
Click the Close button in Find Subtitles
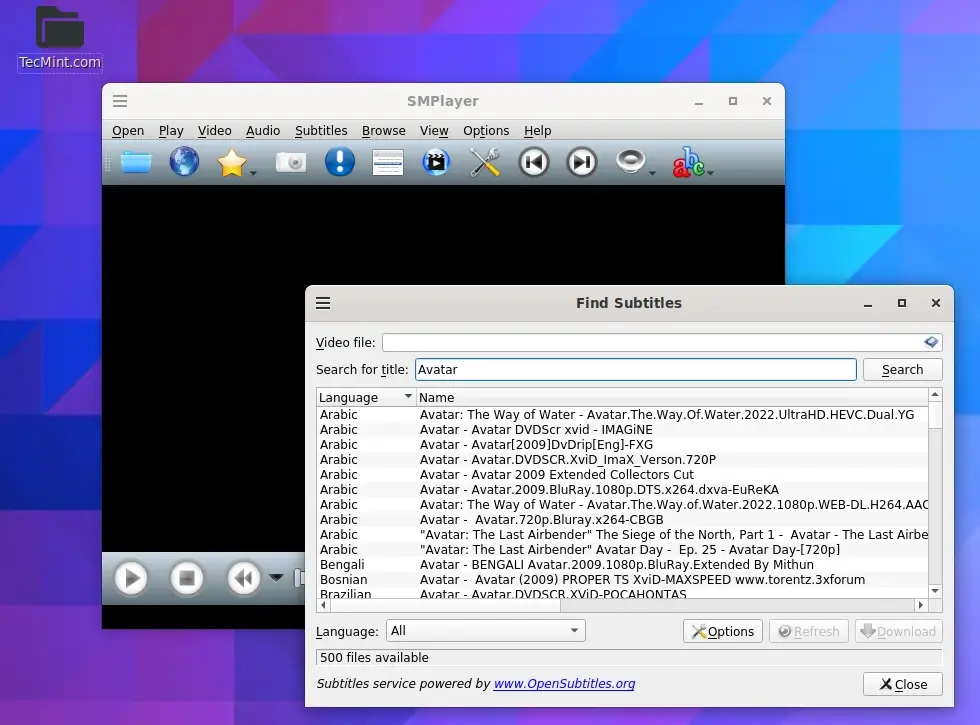(902, 684)
